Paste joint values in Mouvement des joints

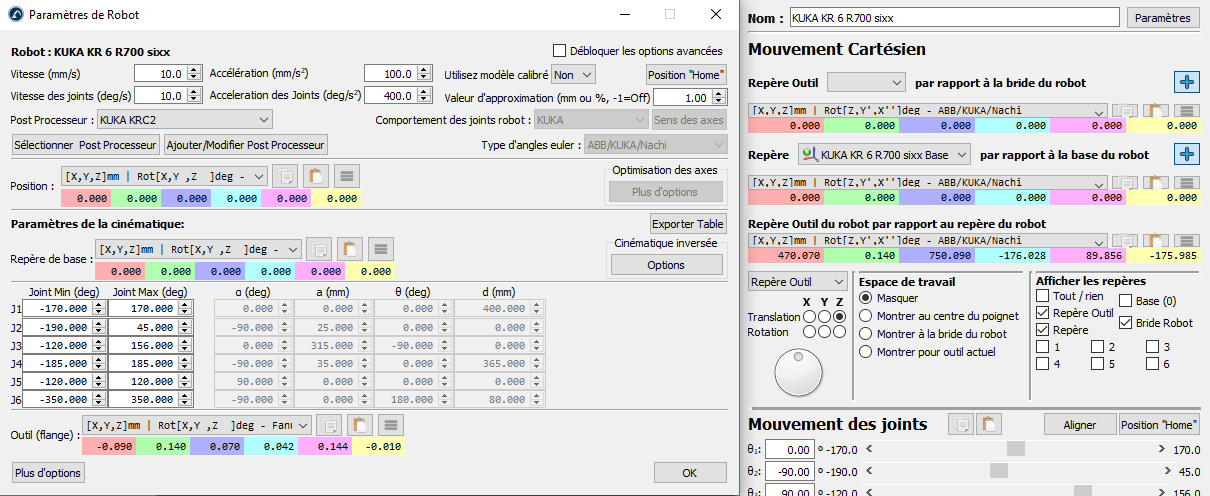989,424
